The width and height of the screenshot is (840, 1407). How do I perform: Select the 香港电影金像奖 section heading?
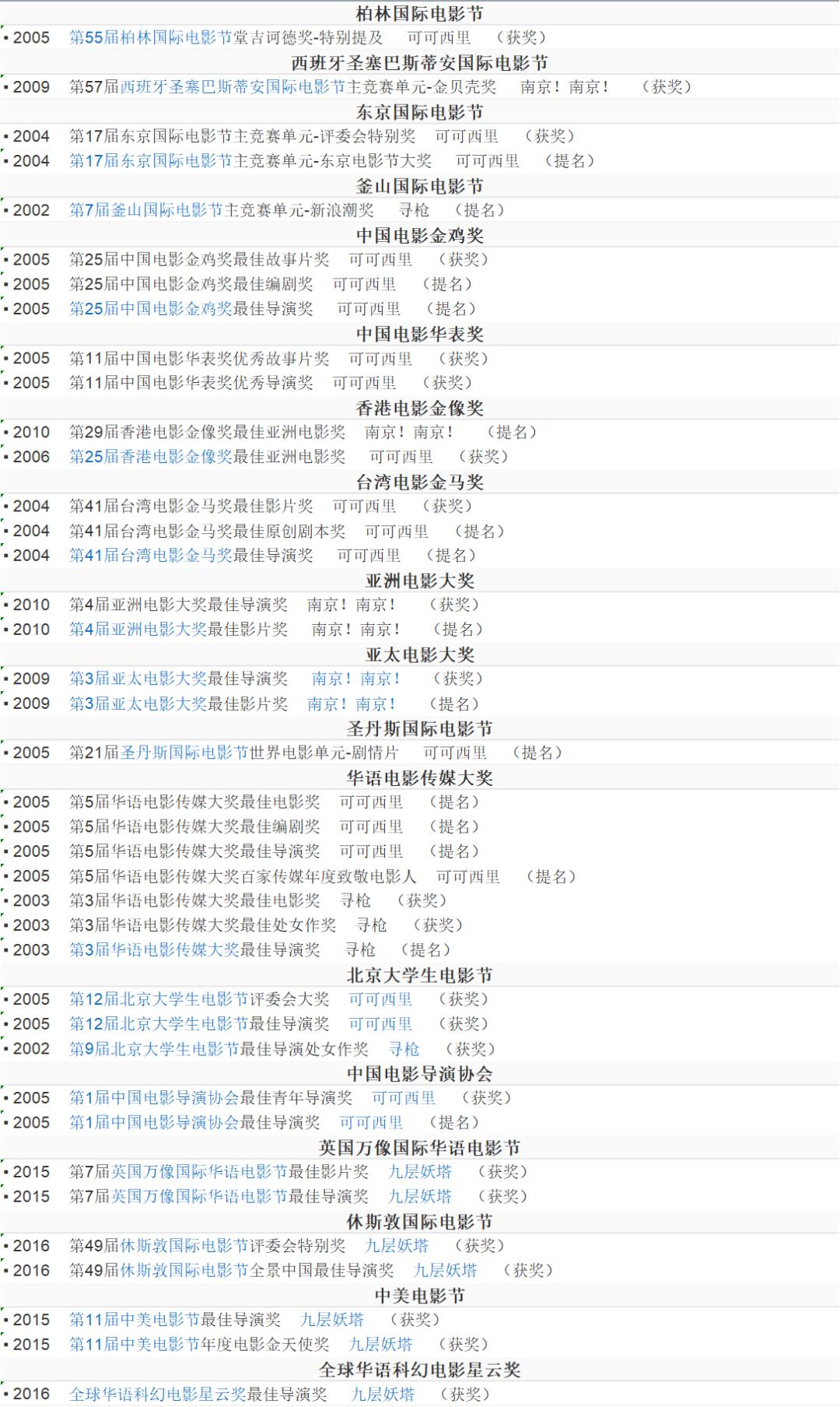(420, 408)
